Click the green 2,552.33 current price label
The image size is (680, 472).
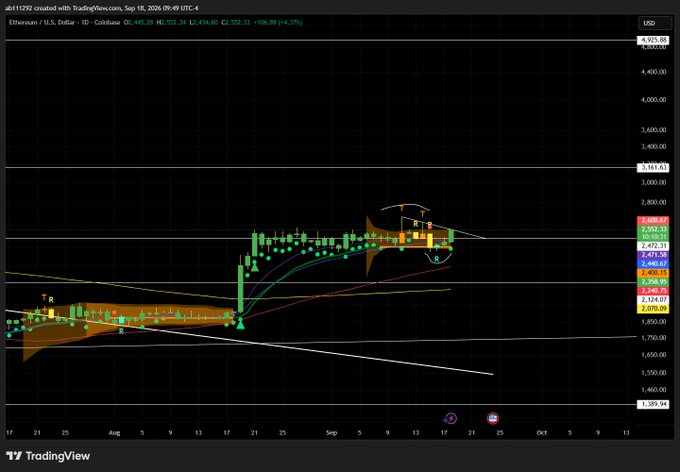(653, 229)
